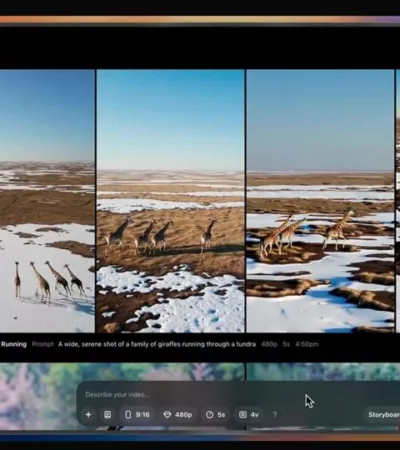Click the Storyboard button
Screen dimensions: 400x450
[383, 415]
